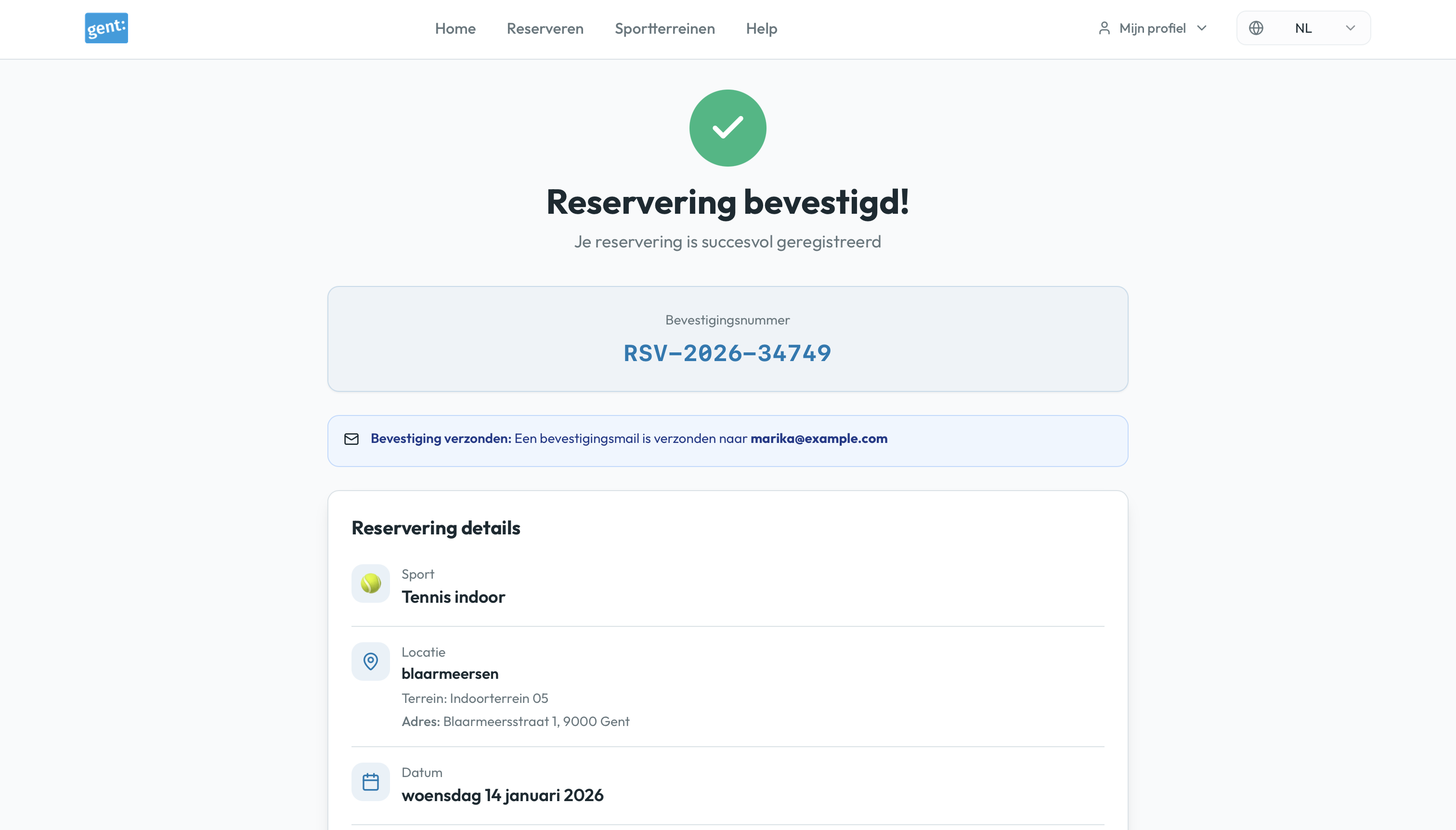This screenshot has height=830, width=1456.
Task: Click the envelope icon next to bevestiging verzonden
Action: tap(352, 439)
